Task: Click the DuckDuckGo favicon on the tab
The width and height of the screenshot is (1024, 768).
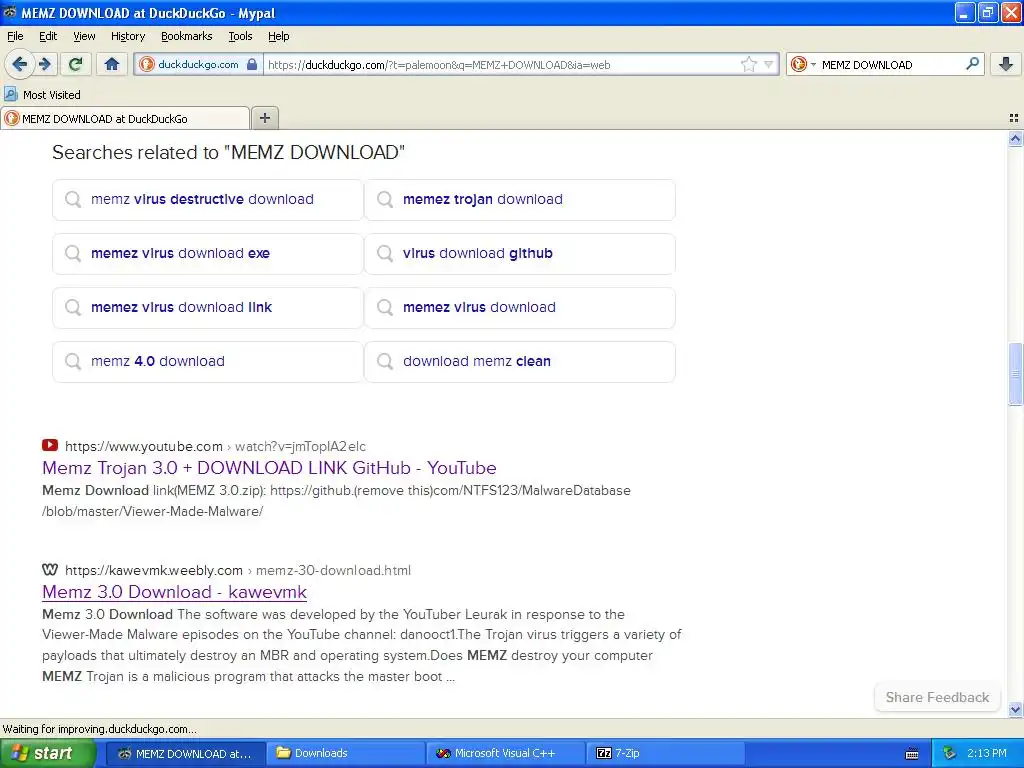Action: click(12, 118)
